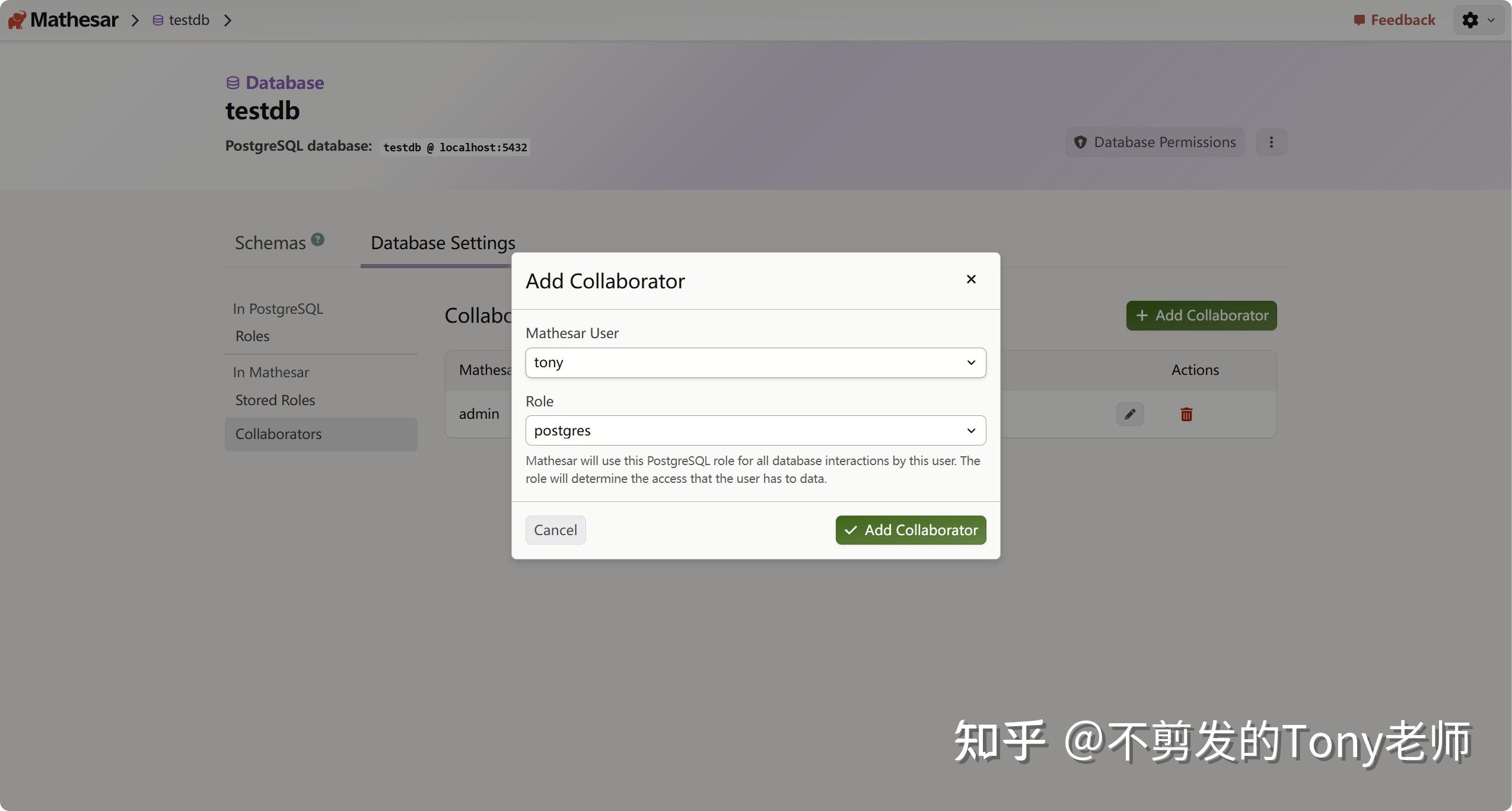
Task: Select Stored Roles in the sidebar
Action: (x=275, y=400)
